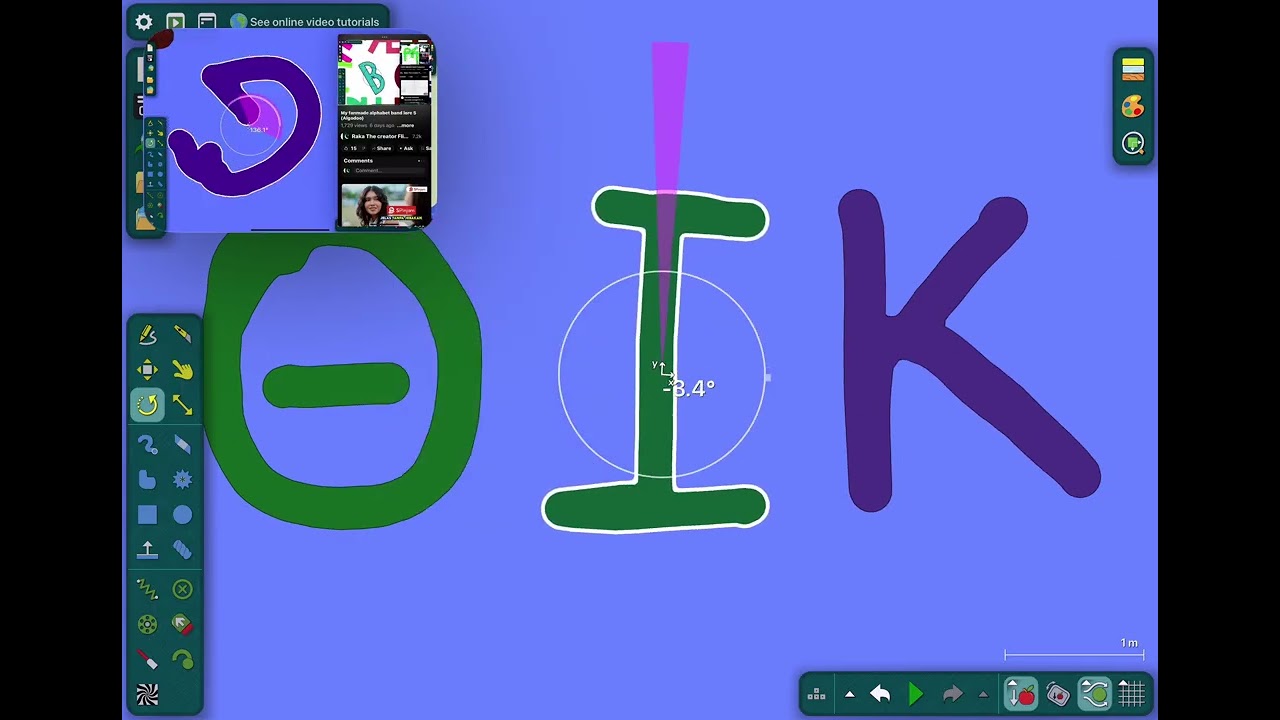The height and width of the screenshot is (720, 1280).
Task: Select the Texture tool
Action: 147,695
